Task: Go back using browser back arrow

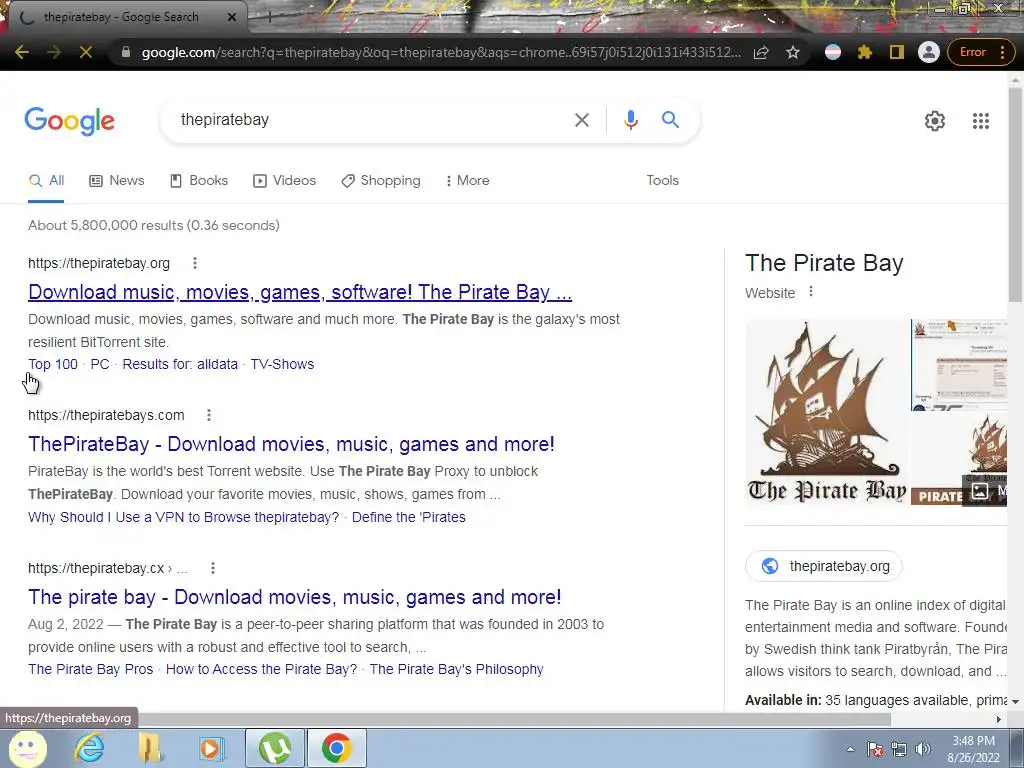Action: click(x=22, y=52)
